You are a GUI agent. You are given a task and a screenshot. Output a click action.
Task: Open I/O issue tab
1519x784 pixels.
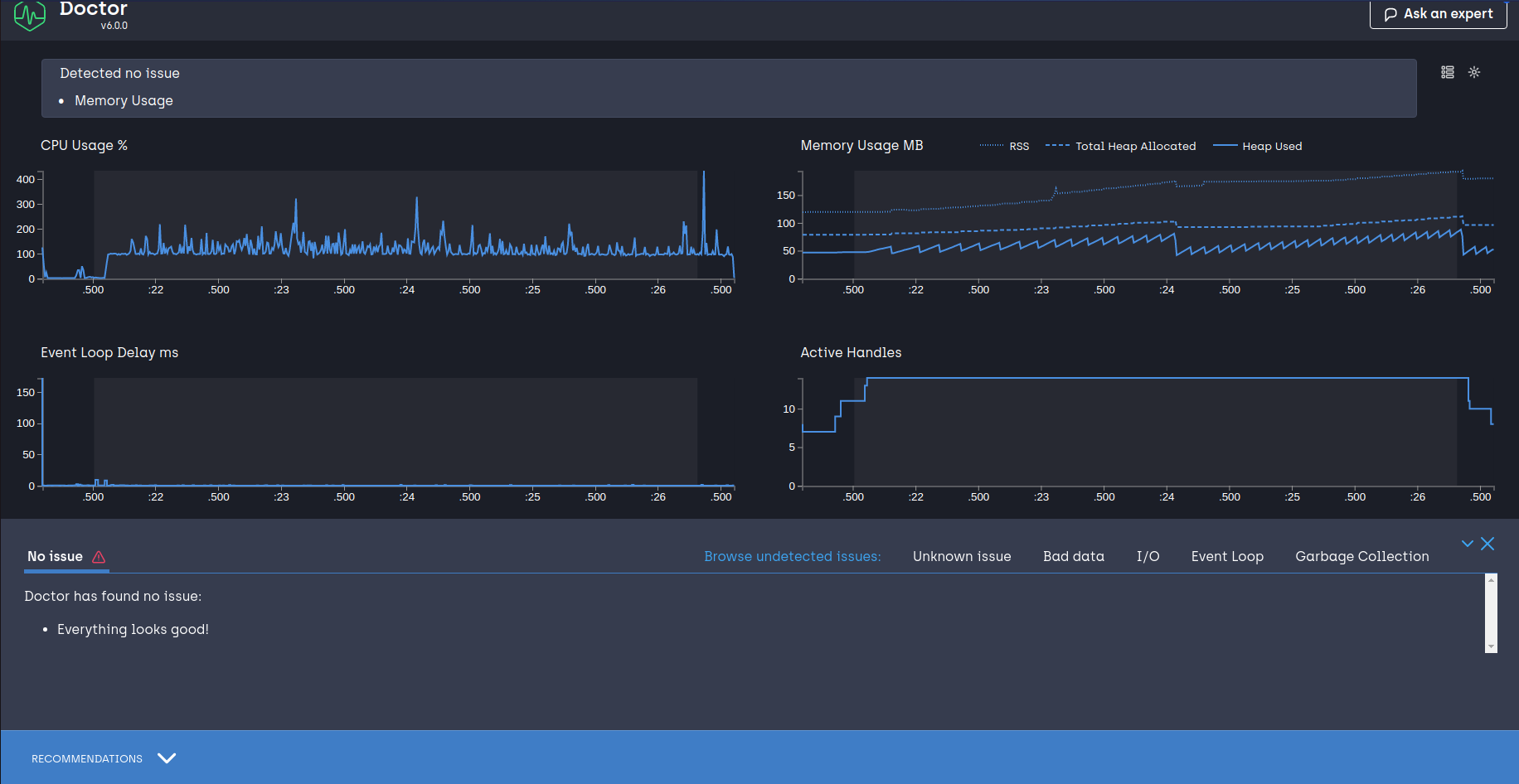1148,556
